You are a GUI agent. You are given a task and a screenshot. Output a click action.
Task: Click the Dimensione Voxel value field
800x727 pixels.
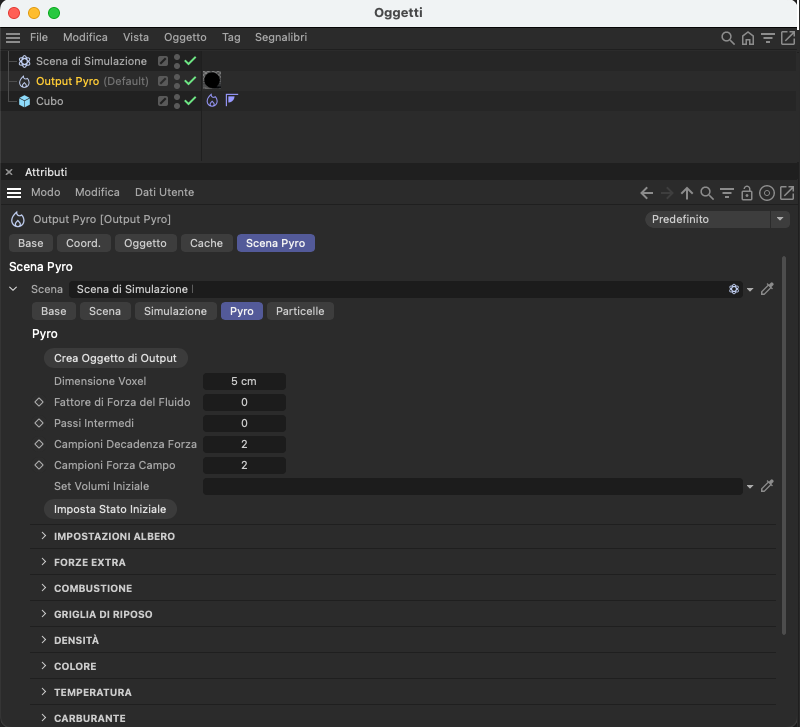pos(244,381)
